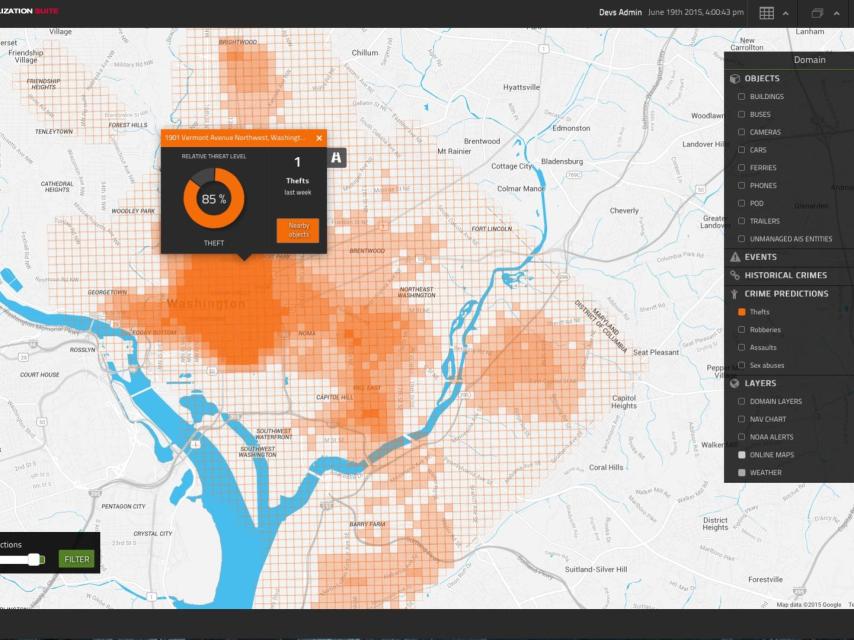
Task: Click the Crime Predictions person icon
Action: [x=733, y=293]
